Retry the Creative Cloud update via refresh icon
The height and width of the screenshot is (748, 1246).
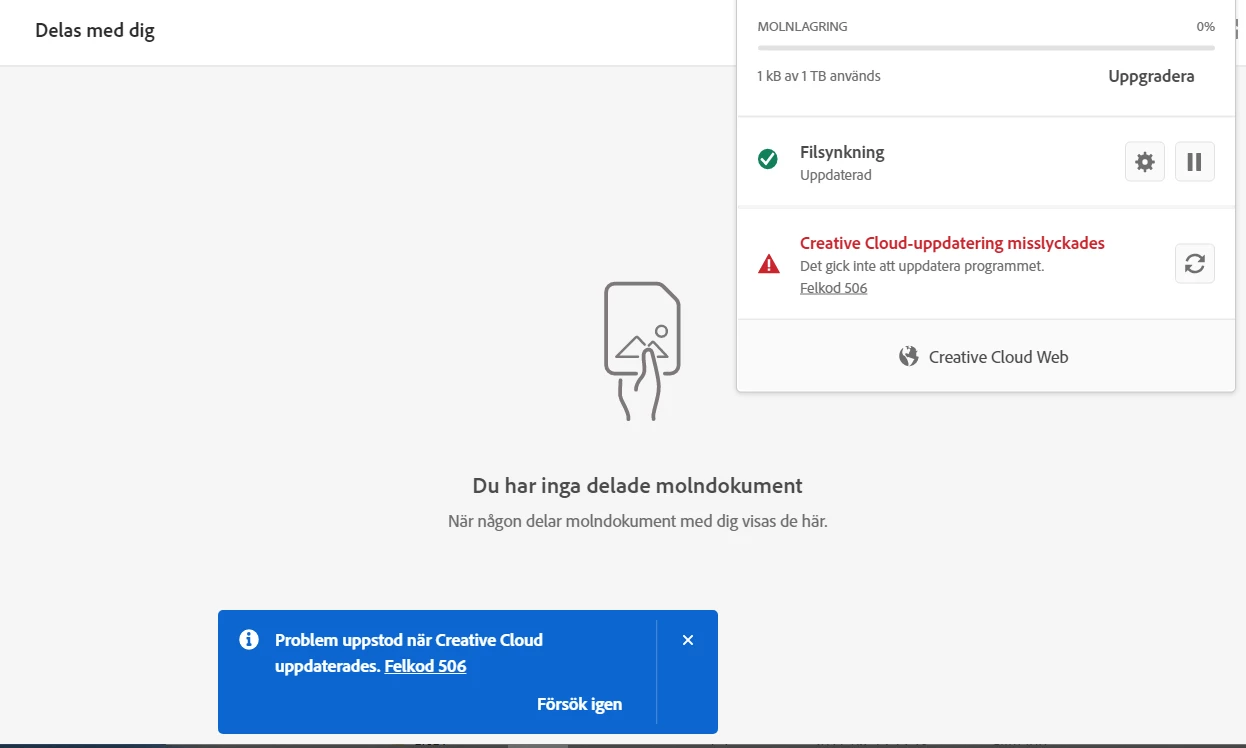tap(1194, 264)
